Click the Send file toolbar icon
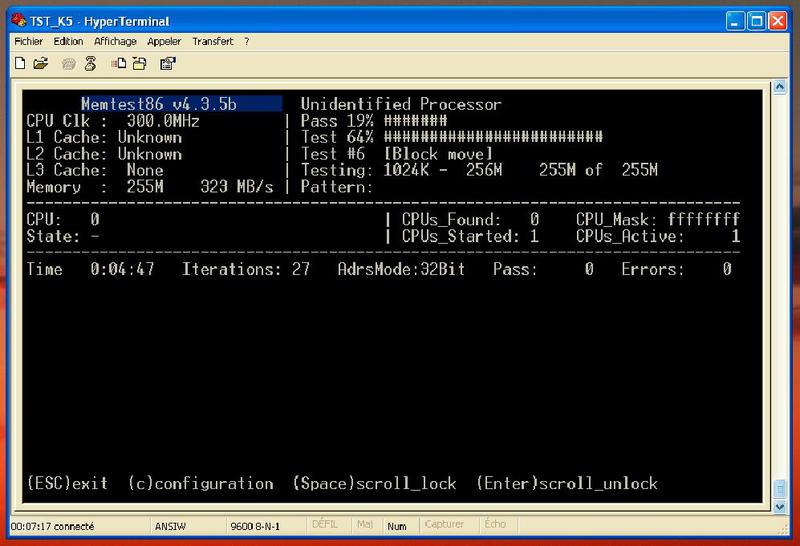Viewport: 800px width, 546px height. tap(119, 63)
